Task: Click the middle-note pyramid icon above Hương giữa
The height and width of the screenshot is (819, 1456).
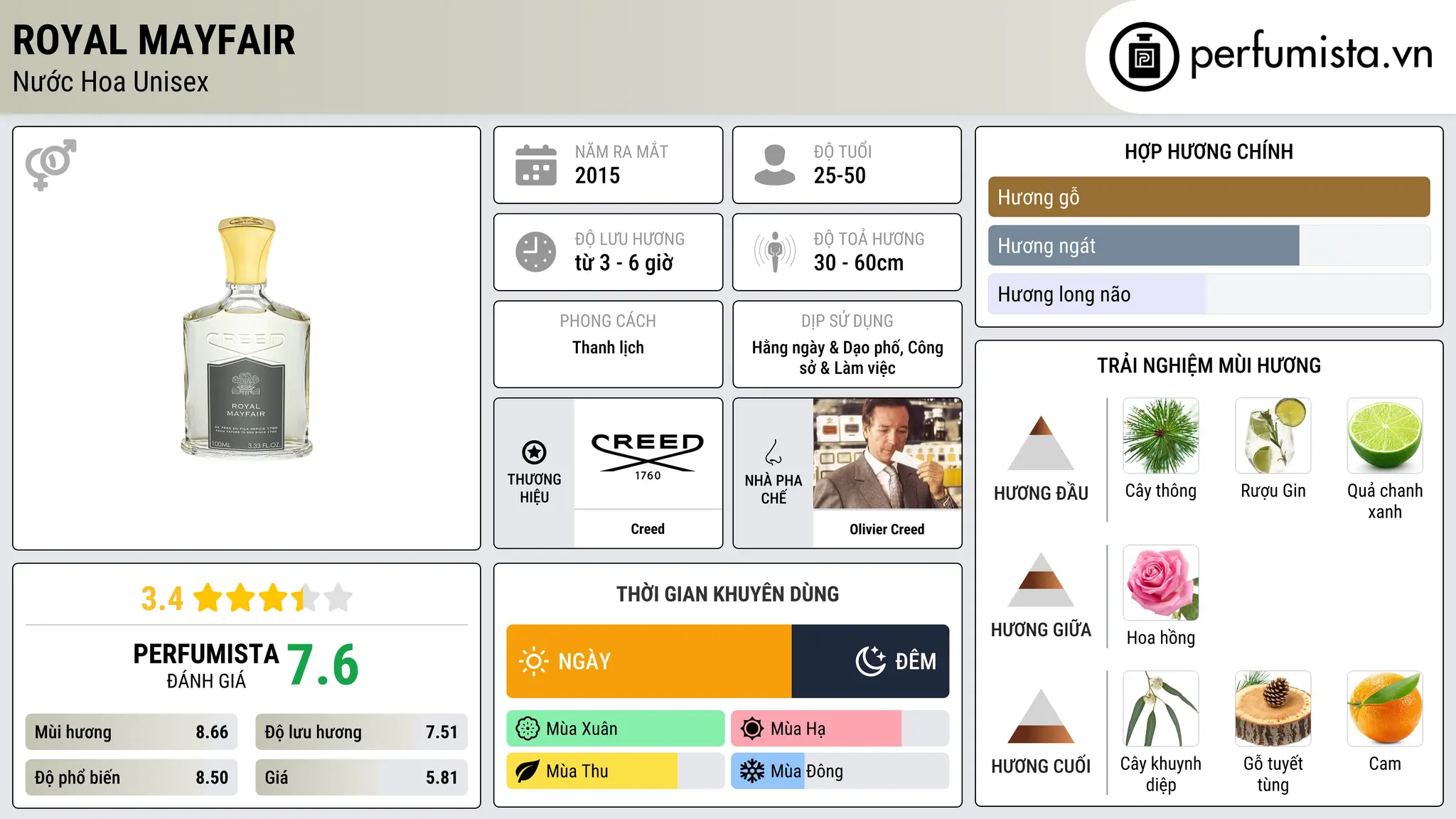Action: point(1041,579)
